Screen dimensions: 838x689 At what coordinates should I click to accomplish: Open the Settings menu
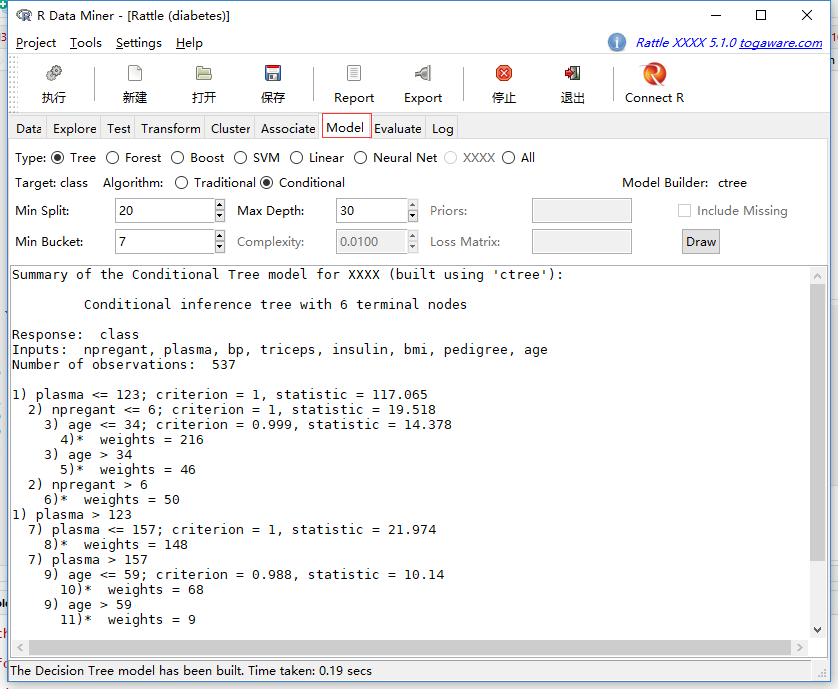coord(138,43)
